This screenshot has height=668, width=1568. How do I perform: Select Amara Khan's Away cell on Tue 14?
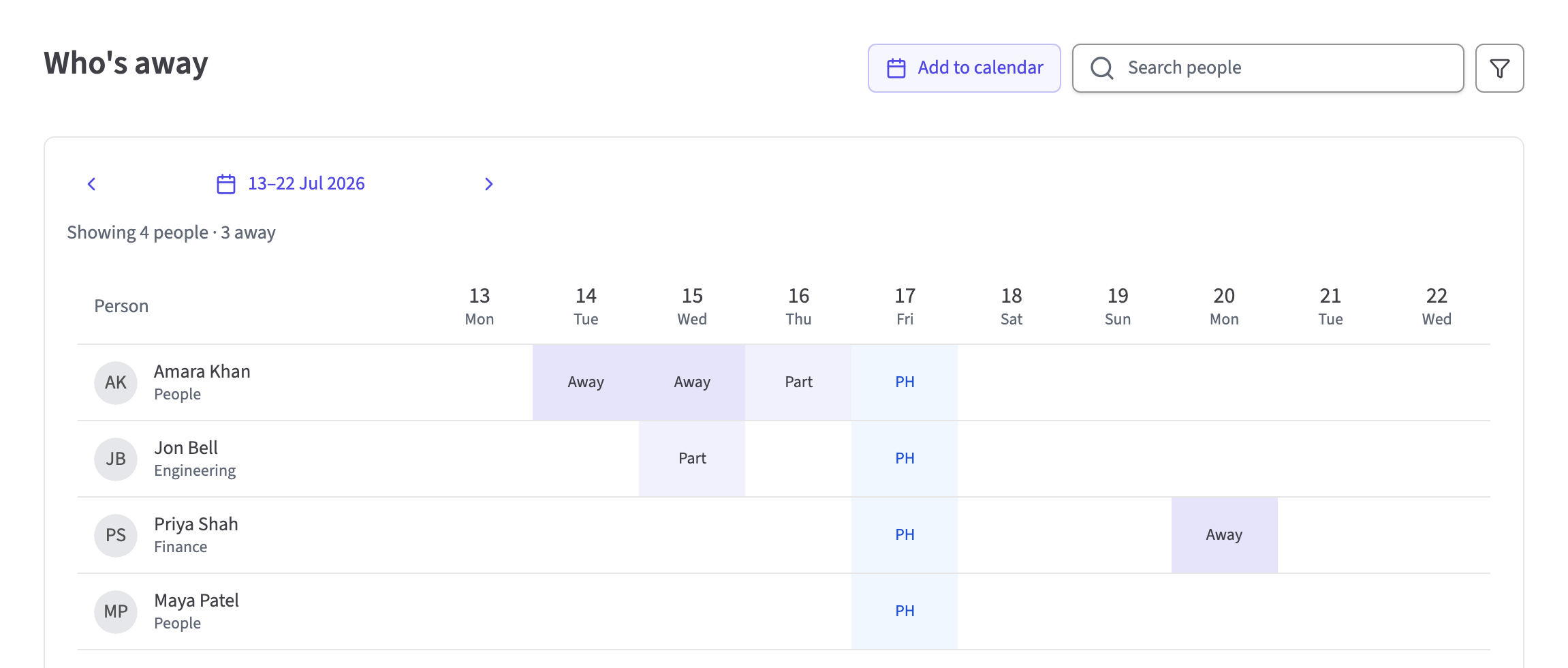tap(586, 382)
